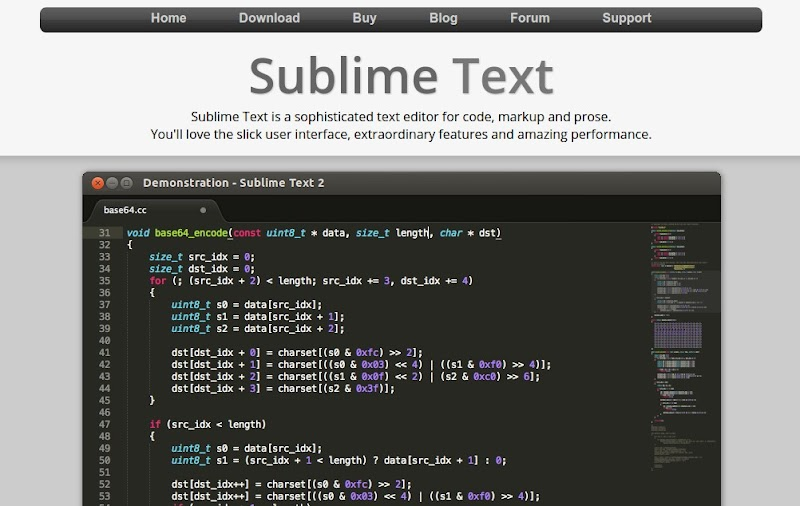Visit the Blog page

pos(443,18)
